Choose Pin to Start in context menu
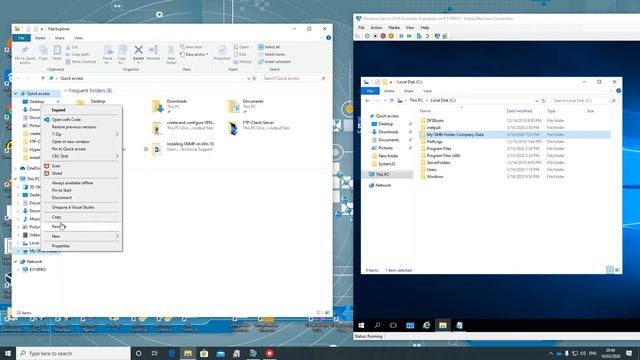 81,190
